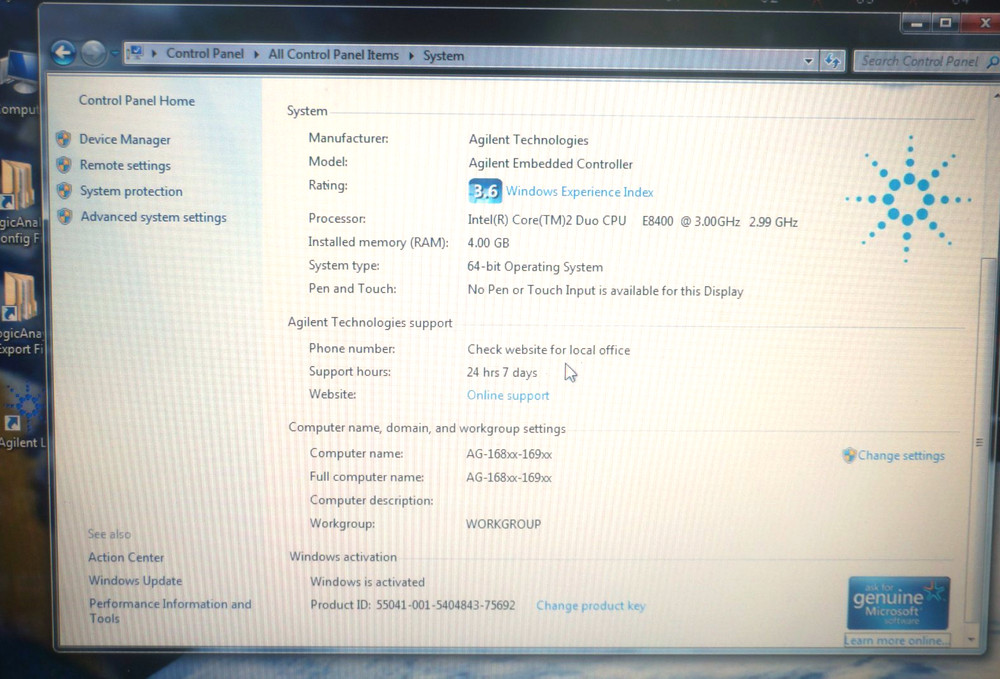Click the 4.00 GB installed memory value
The image size is (1000, 679).
[x=488, y=243]
